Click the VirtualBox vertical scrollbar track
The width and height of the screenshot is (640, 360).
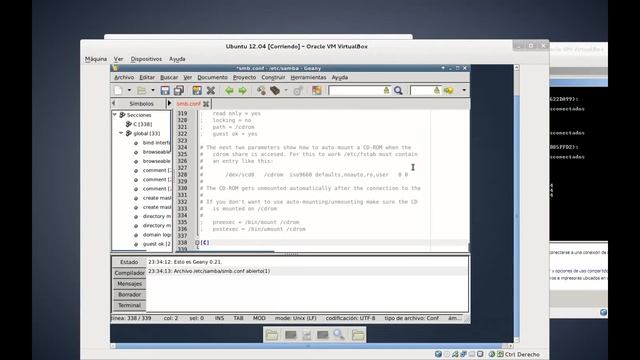[516, 203]
